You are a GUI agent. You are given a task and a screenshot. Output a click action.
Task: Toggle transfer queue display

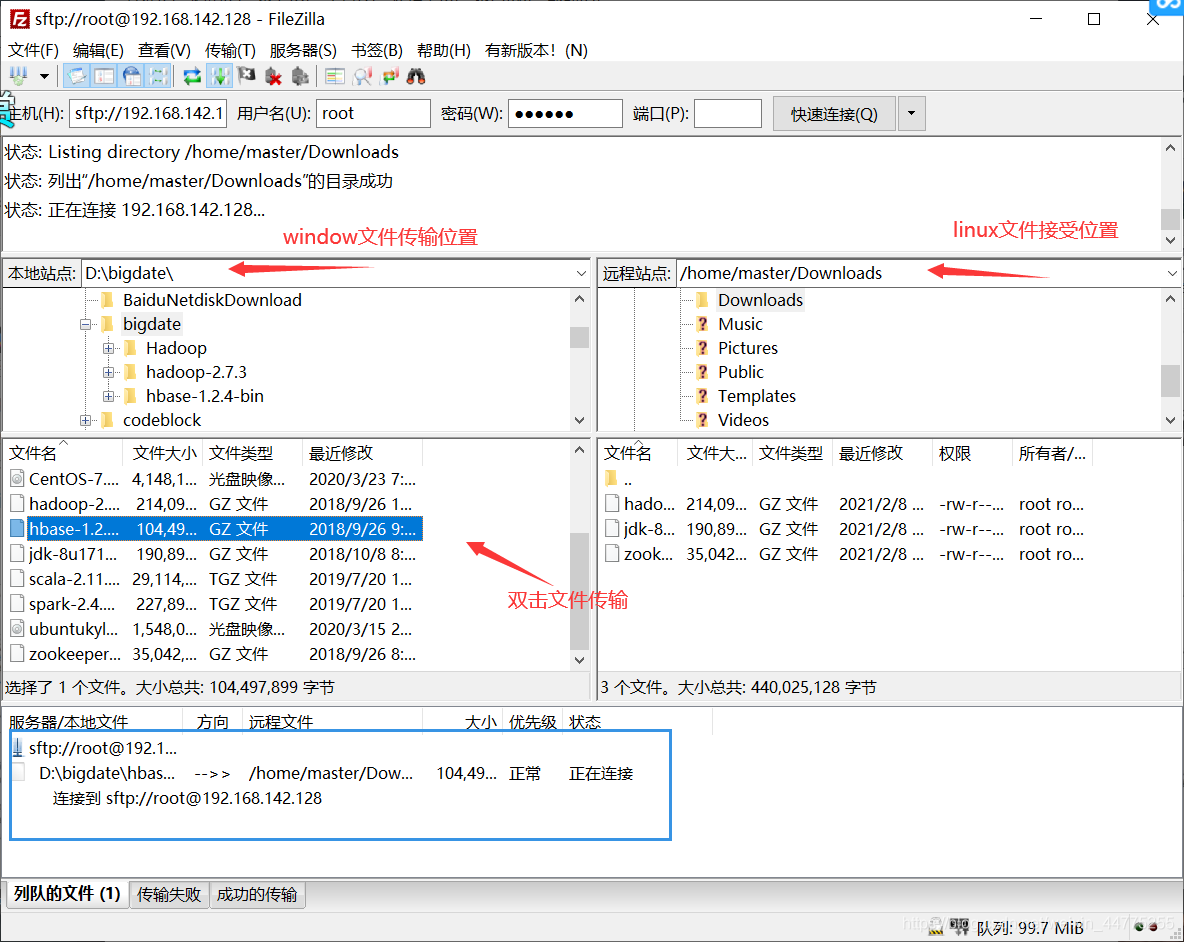click(159, 76)
